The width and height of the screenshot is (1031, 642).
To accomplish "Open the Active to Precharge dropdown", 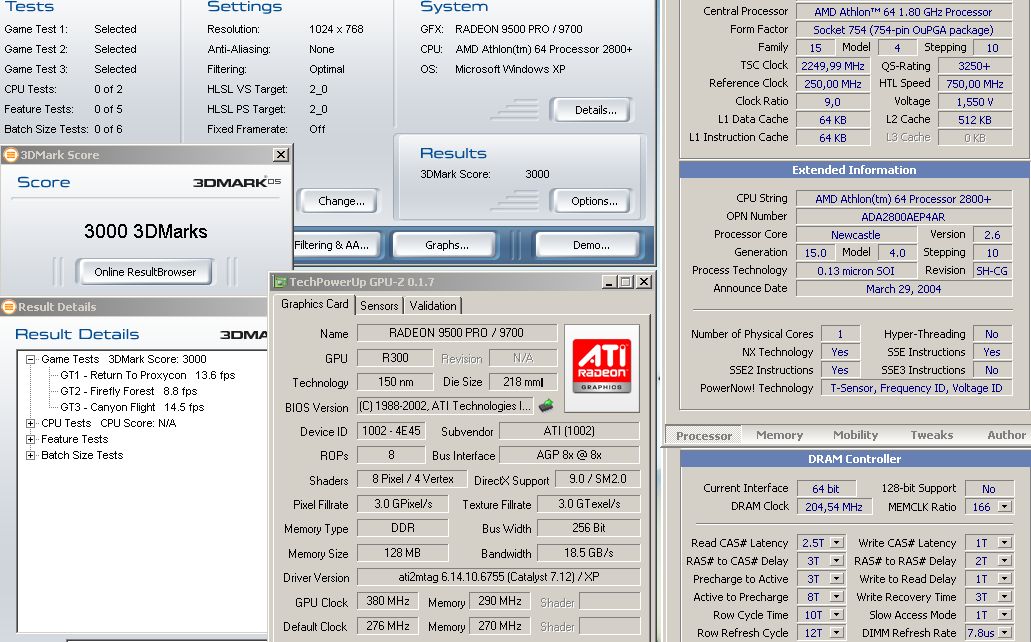I will point(836,597).
